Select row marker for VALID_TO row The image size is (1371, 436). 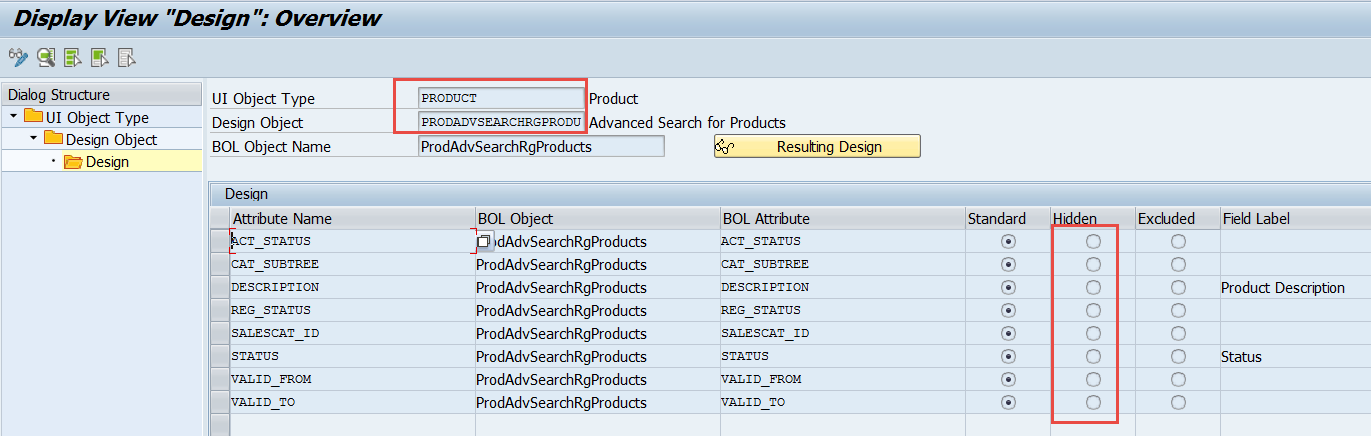[x=220, y=402]
